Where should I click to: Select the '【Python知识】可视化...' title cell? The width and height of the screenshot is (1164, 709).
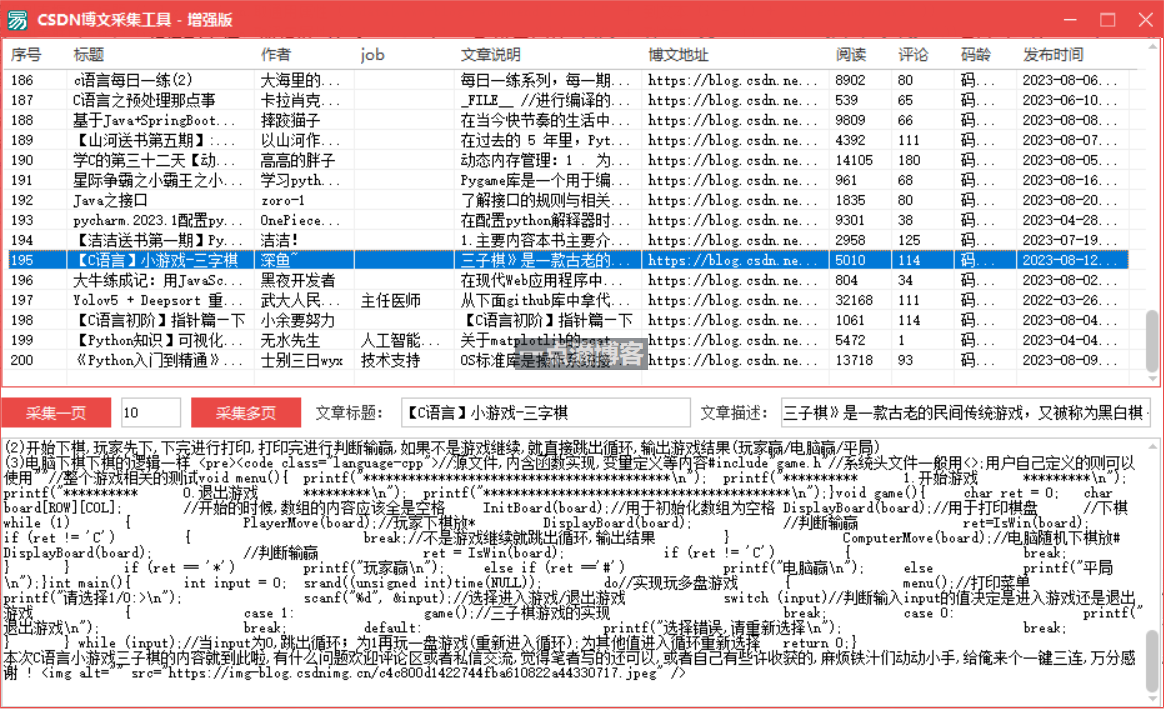pyautogui.click(x=157, y=341)
